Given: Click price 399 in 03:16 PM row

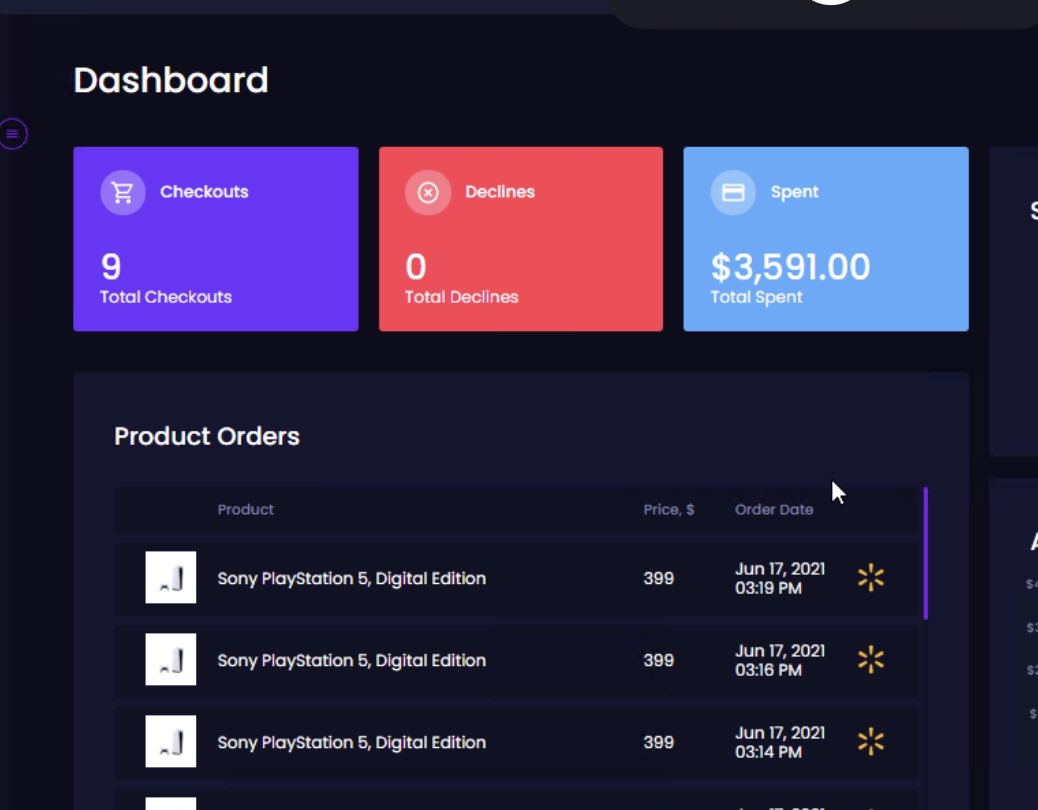Looking at the screenshot, I should coord(659,660).
